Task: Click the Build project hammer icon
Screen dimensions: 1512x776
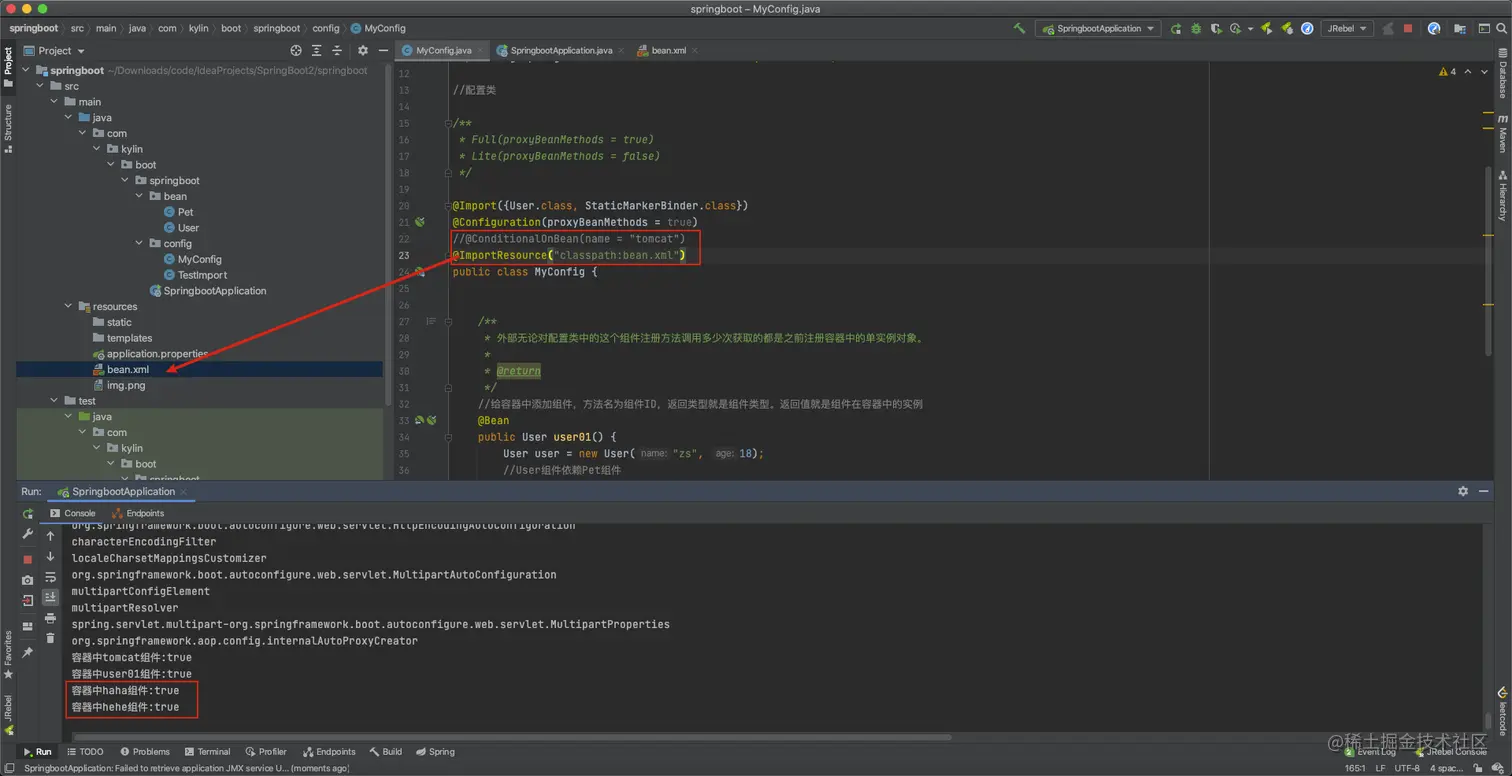Action: coord(1019,28)
